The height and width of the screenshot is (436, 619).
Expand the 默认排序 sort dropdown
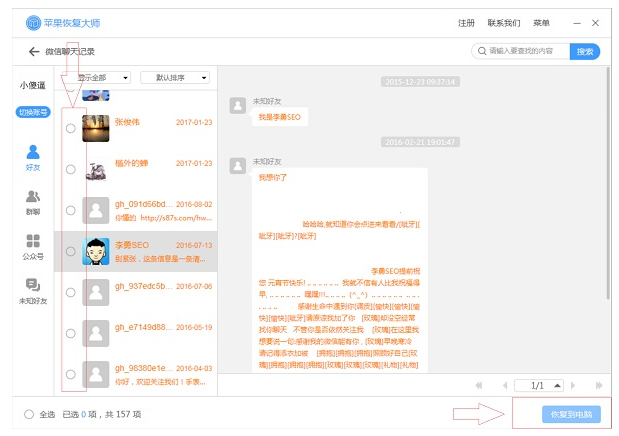(174, 77)
